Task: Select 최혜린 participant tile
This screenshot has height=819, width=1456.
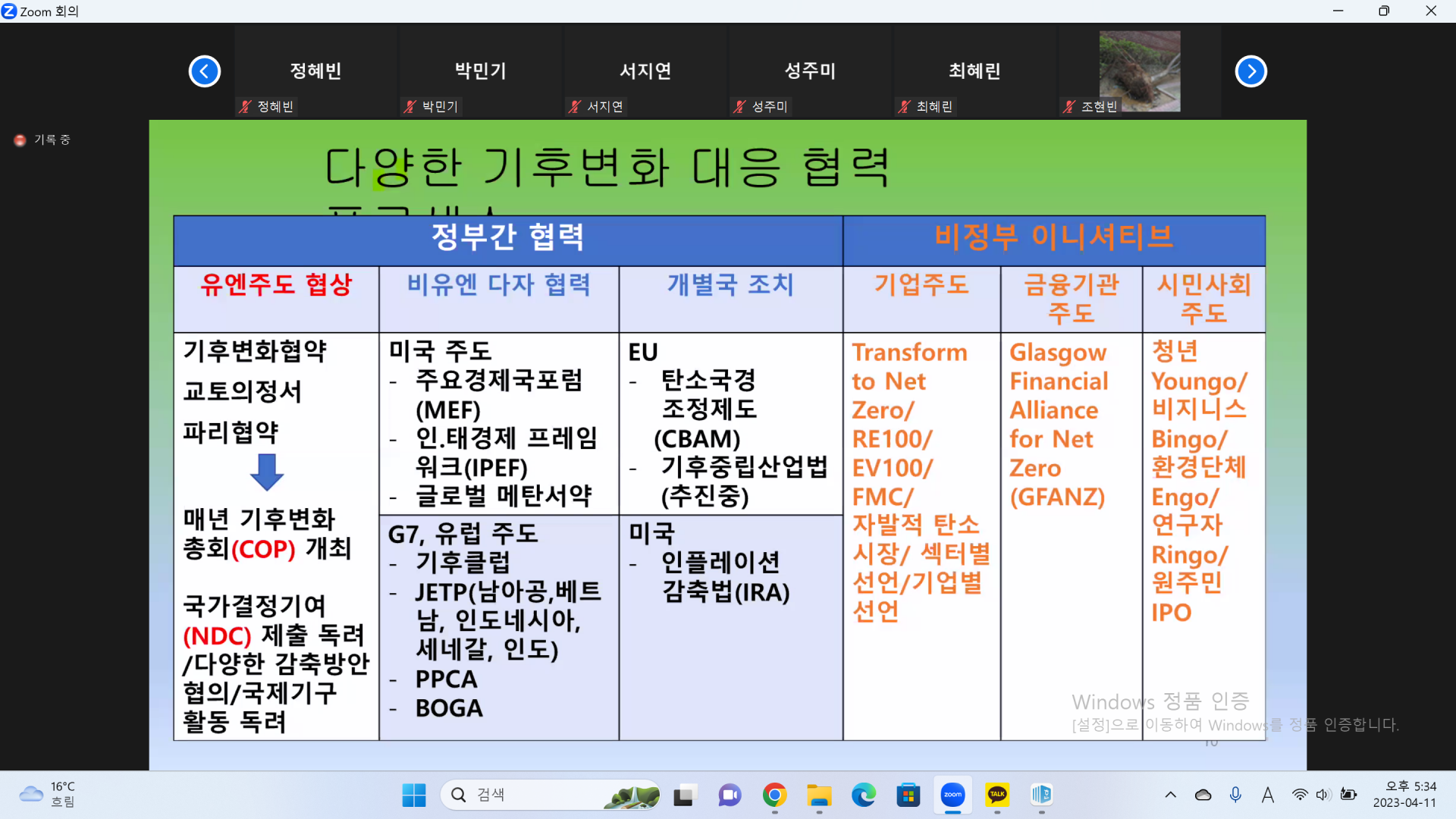Action: pyautogui.click(x=975, y=71)
